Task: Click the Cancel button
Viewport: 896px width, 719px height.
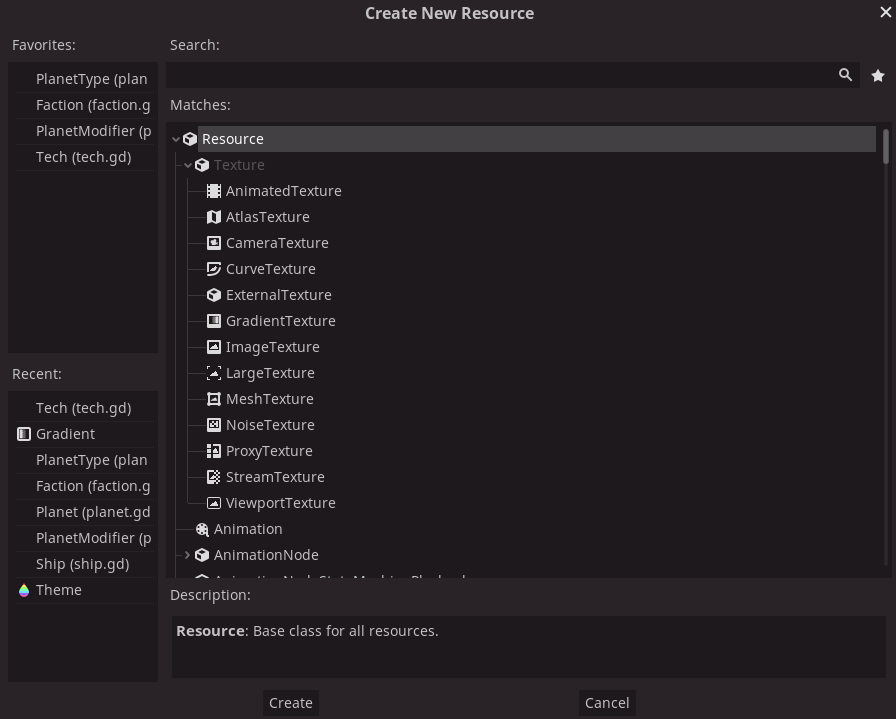Action: coord(607,702)
